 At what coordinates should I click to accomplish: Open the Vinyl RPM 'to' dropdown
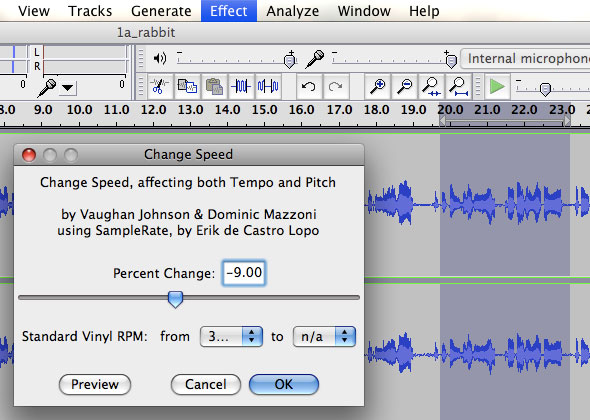click(324, 336)
